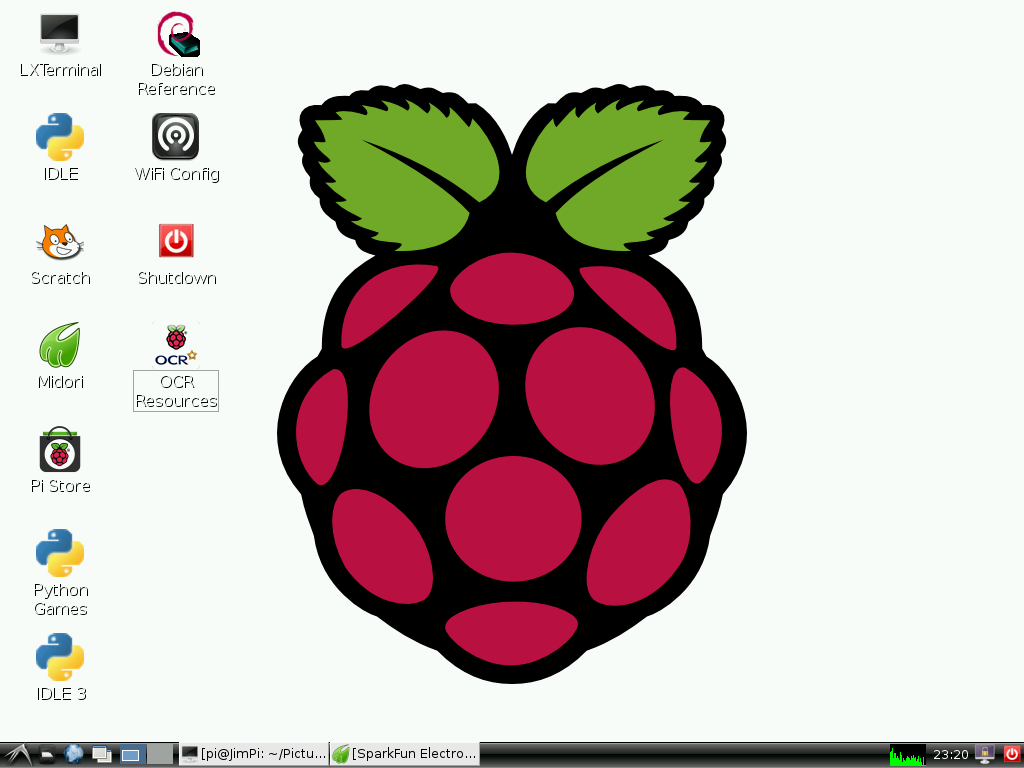This screenshot has height=768, width=1024.
Task: Open the application menu launcher
Action: pos(16,753)
